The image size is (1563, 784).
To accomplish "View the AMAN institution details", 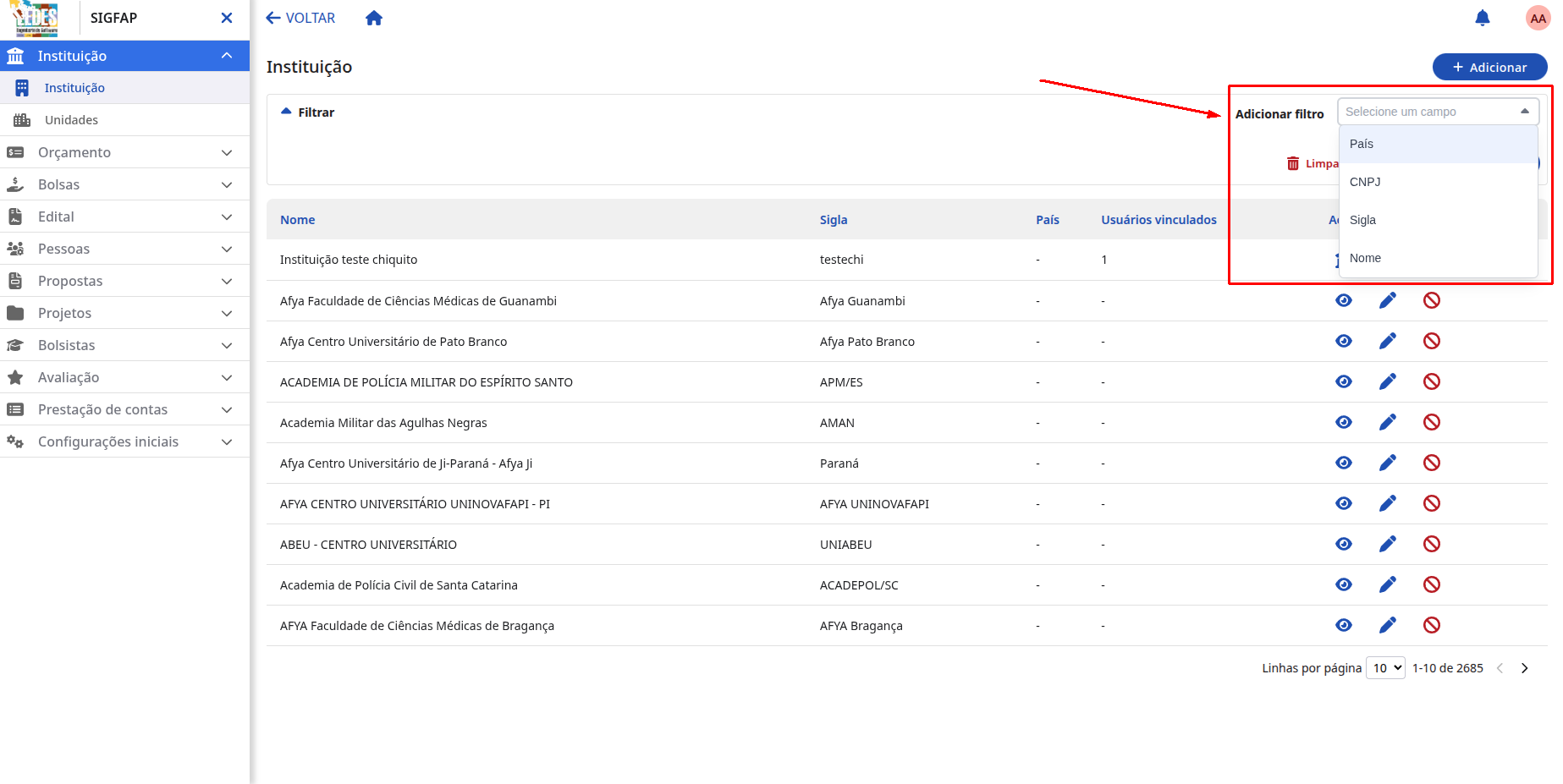I will [1344, 422].
